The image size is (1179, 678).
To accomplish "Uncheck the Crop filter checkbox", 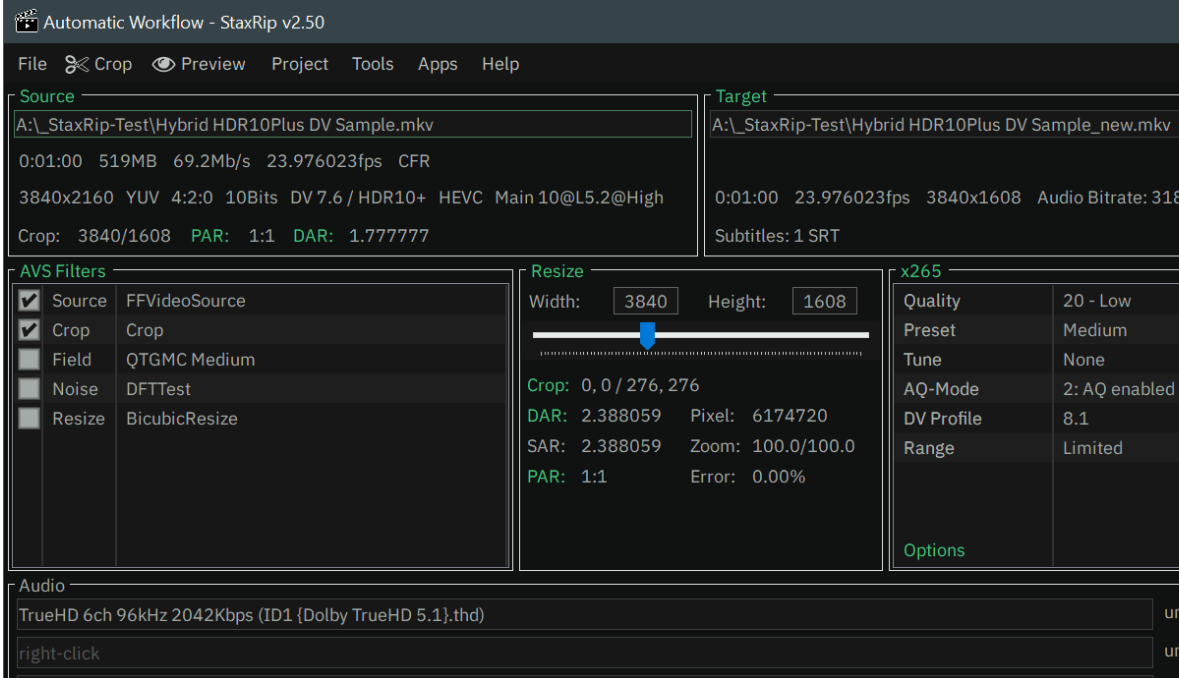I will pos(30,330).
